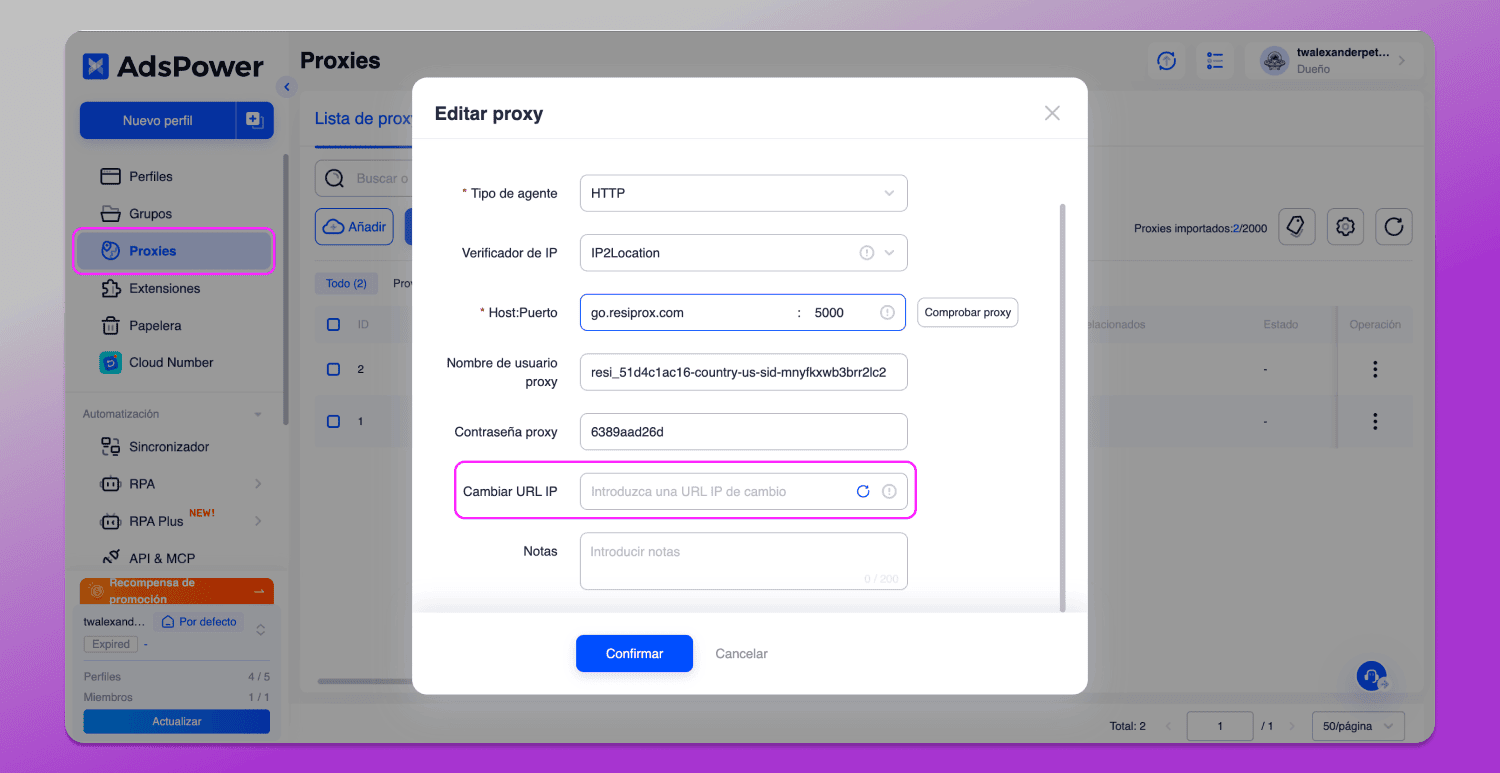Open the task list icon in header
The height and width of the screenshot is (773, 1500).
pos(1216,61)
